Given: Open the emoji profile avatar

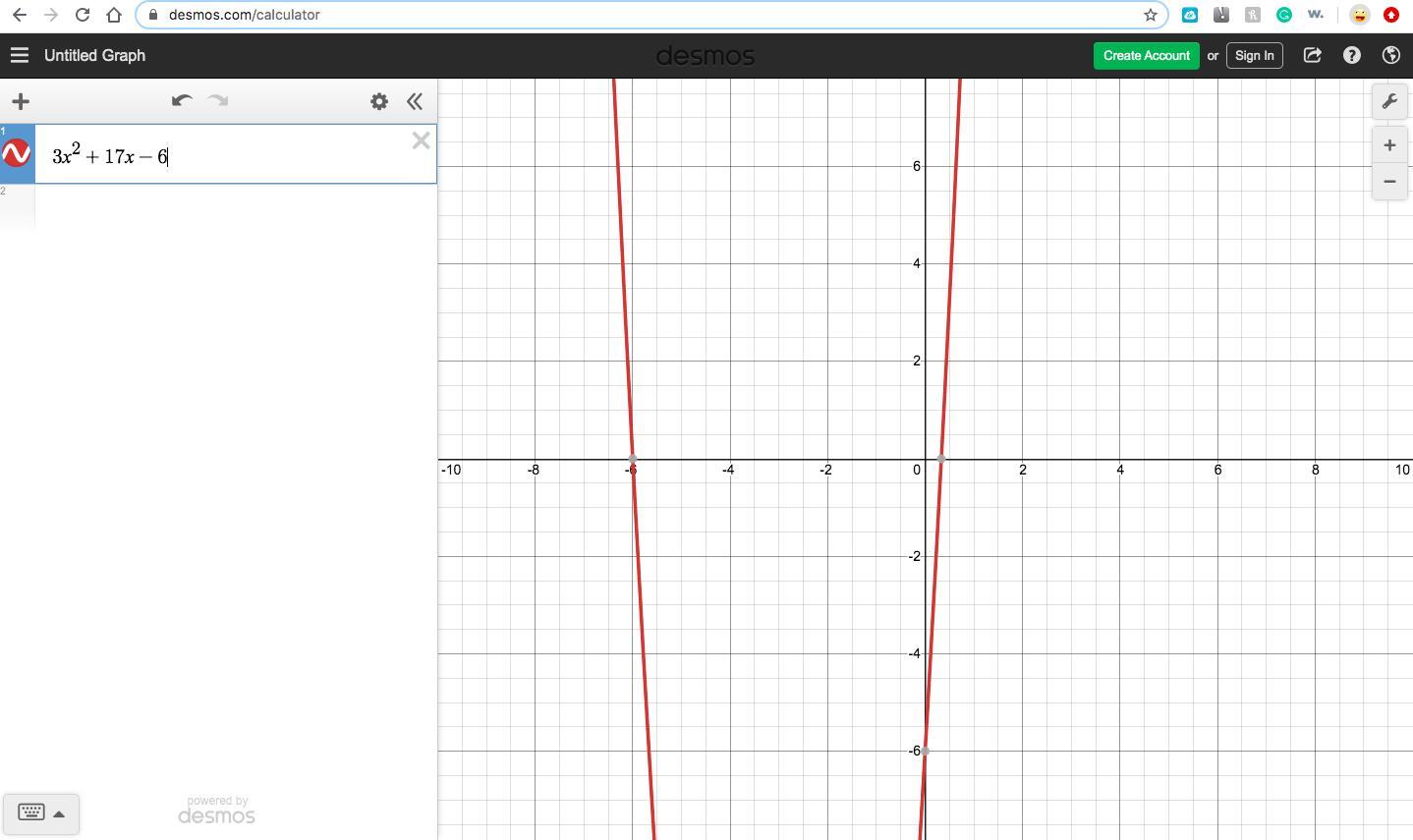Looking at the screenshot, I should point(1360,15).
